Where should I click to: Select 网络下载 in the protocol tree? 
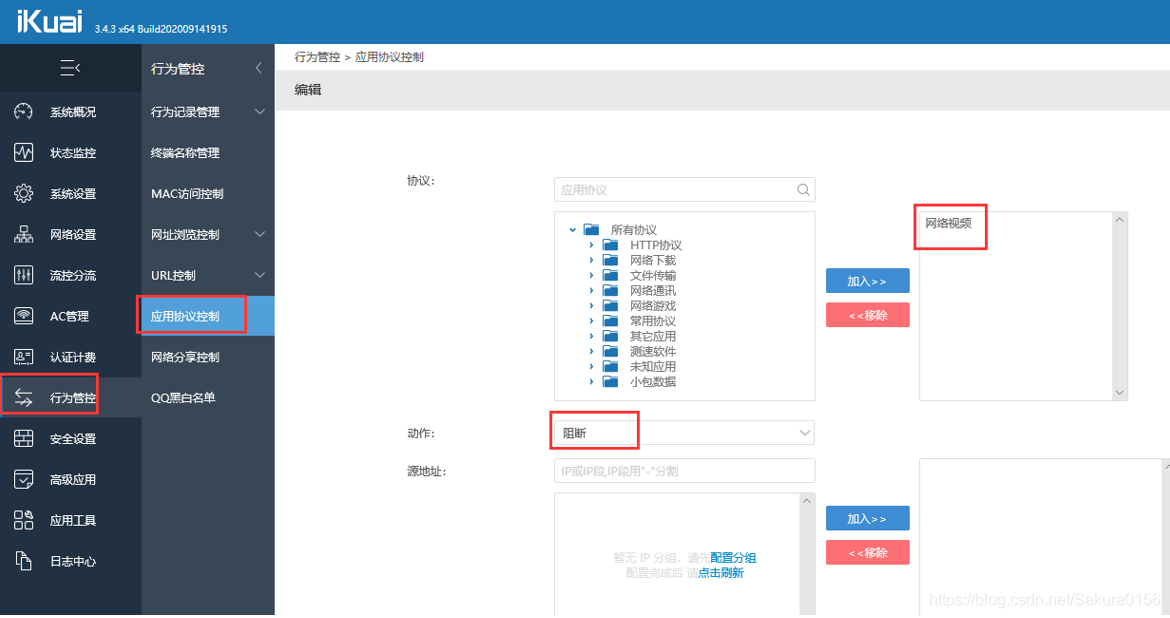[x=653, y=260]
